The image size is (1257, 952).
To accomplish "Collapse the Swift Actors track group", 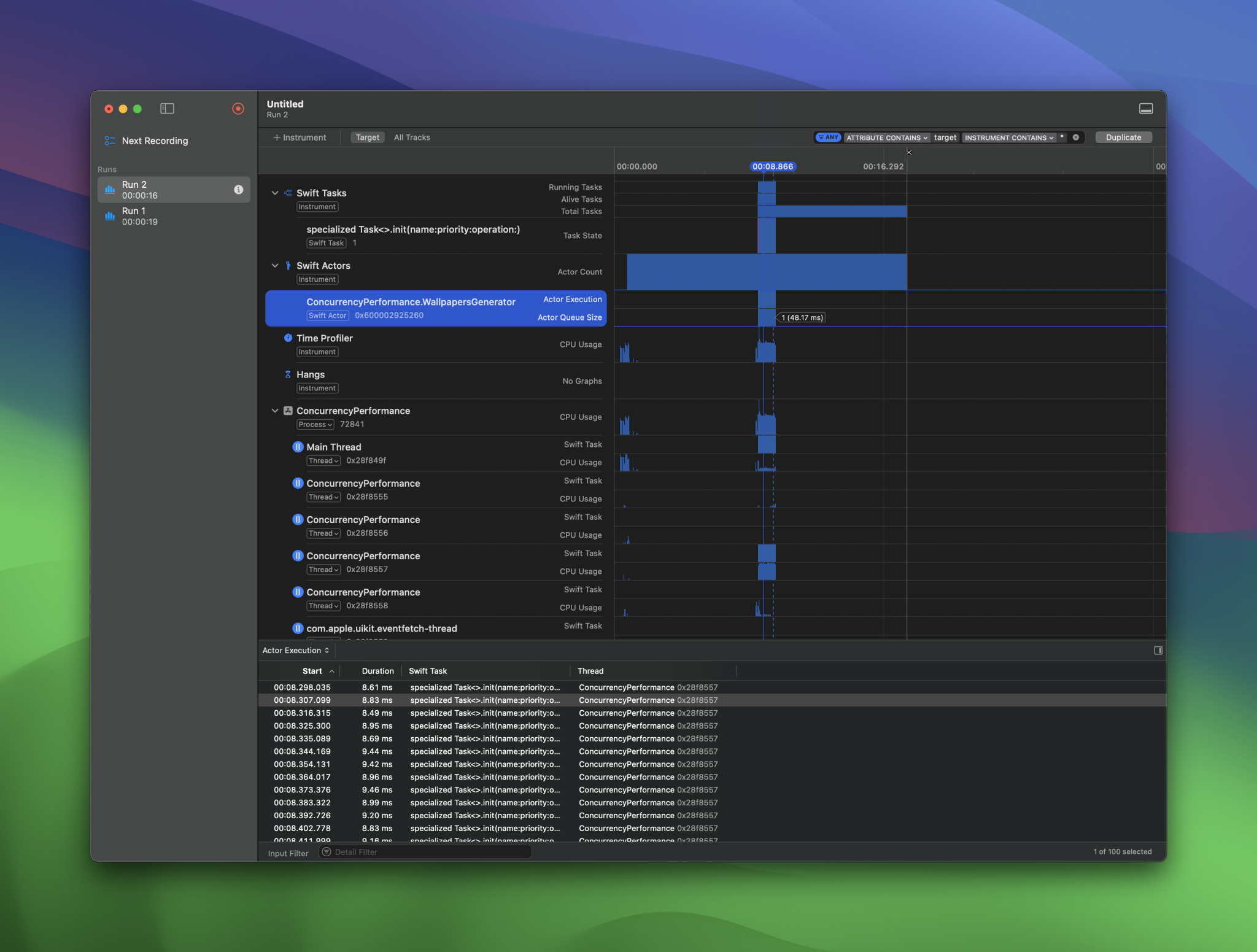I will tap(275, 266).
